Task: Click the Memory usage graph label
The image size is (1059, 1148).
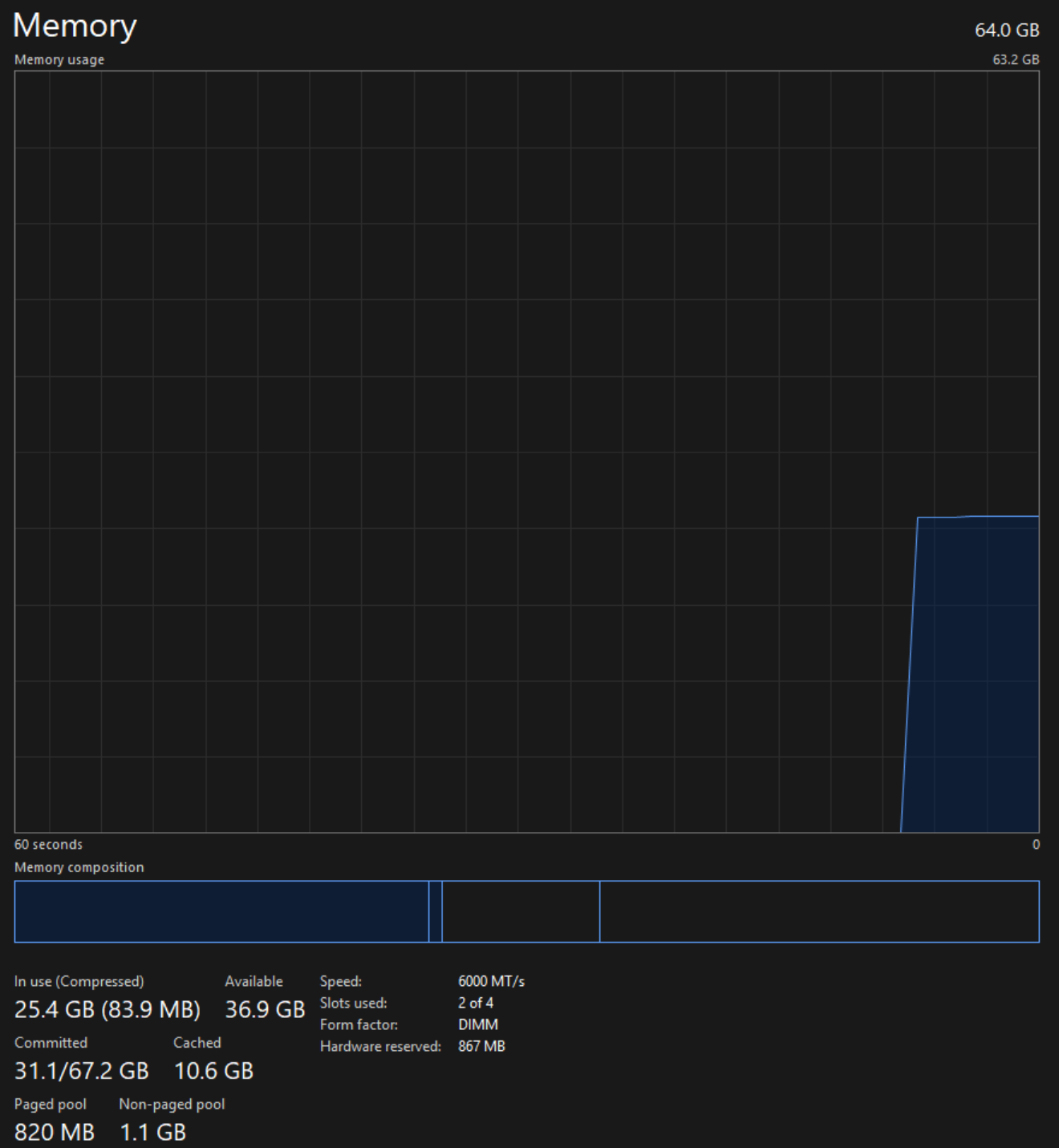Action: (x=59, y=59)
